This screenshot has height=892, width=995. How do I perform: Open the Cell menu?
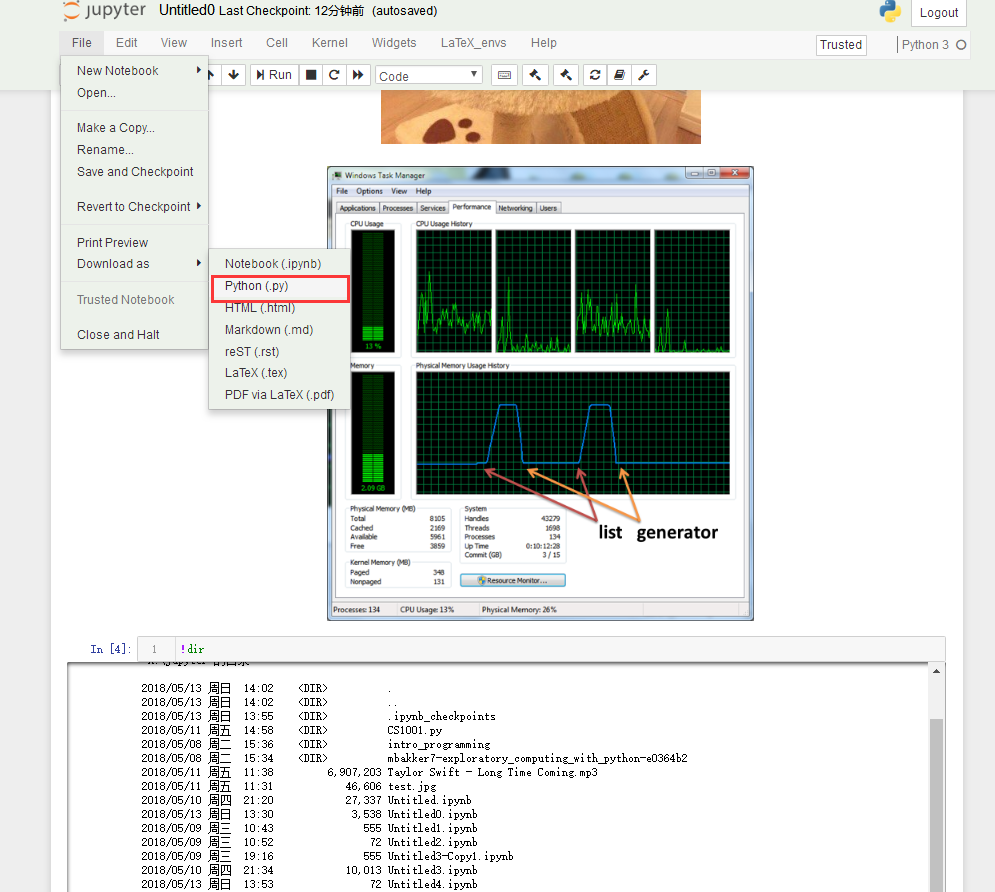(277, 43)
